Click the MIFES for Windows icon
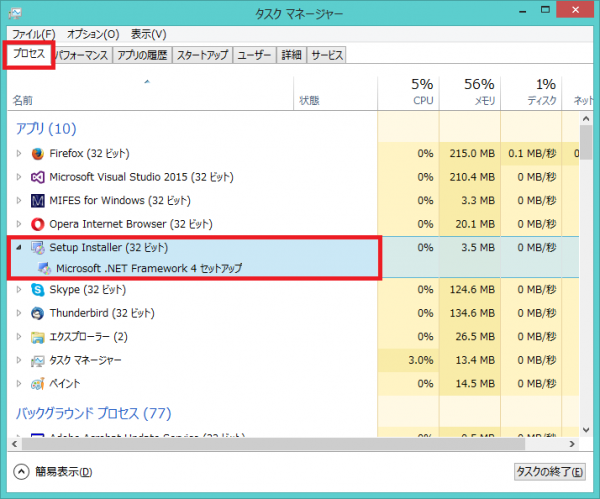The height and width of the screenshot is (499, 600). click(38, 200)
